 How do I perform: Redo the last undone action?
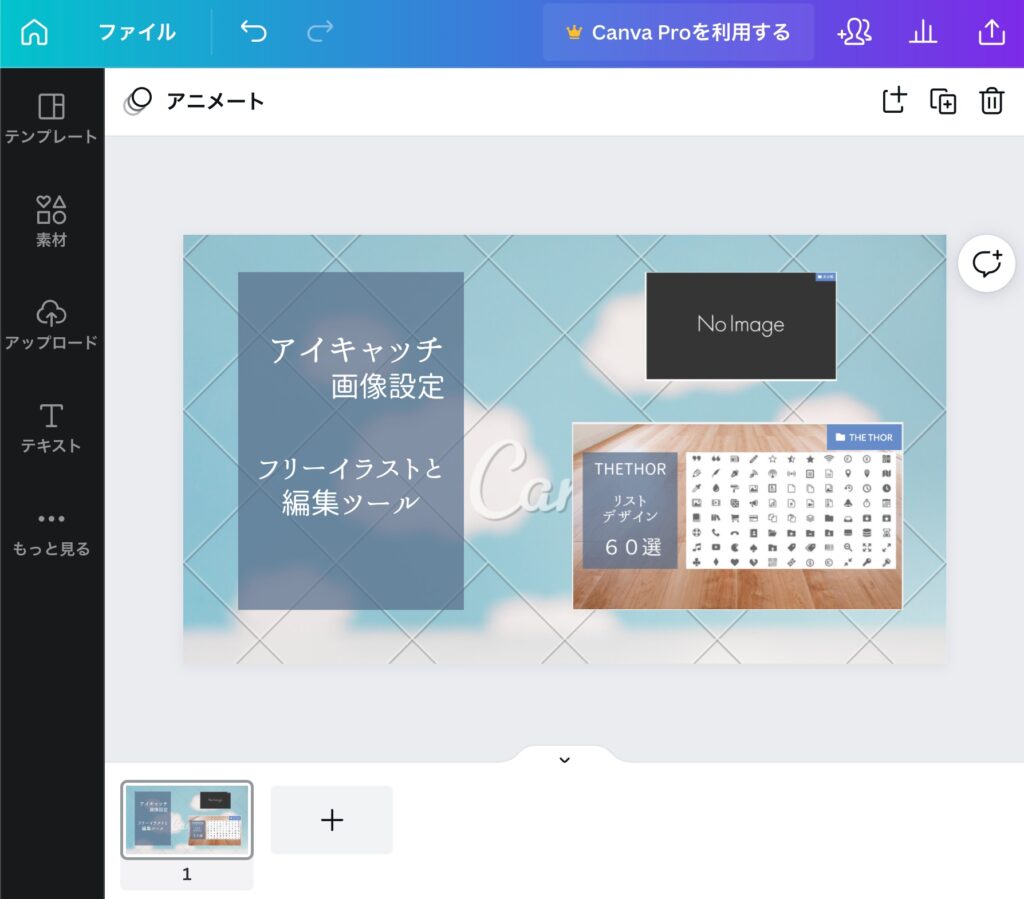point(320,31)
